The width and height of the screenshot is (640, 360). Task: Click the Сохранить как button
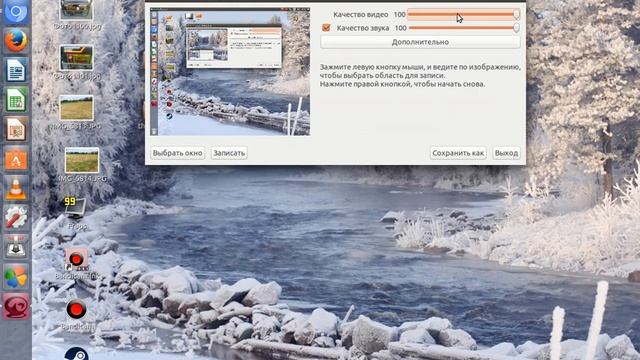pos(458,153)
